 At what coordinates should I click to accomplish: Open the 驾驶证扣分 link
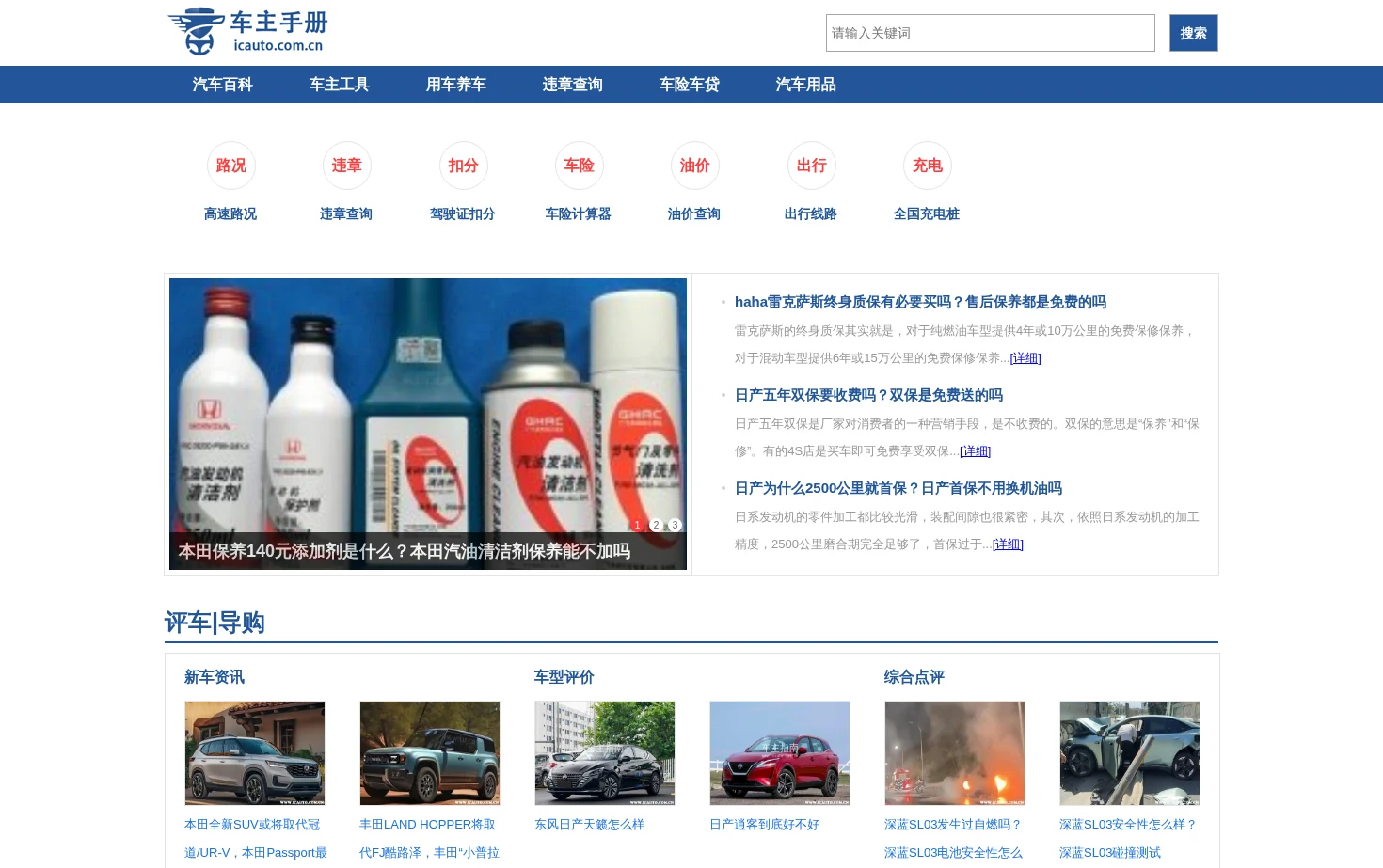[x=463, y=213]
